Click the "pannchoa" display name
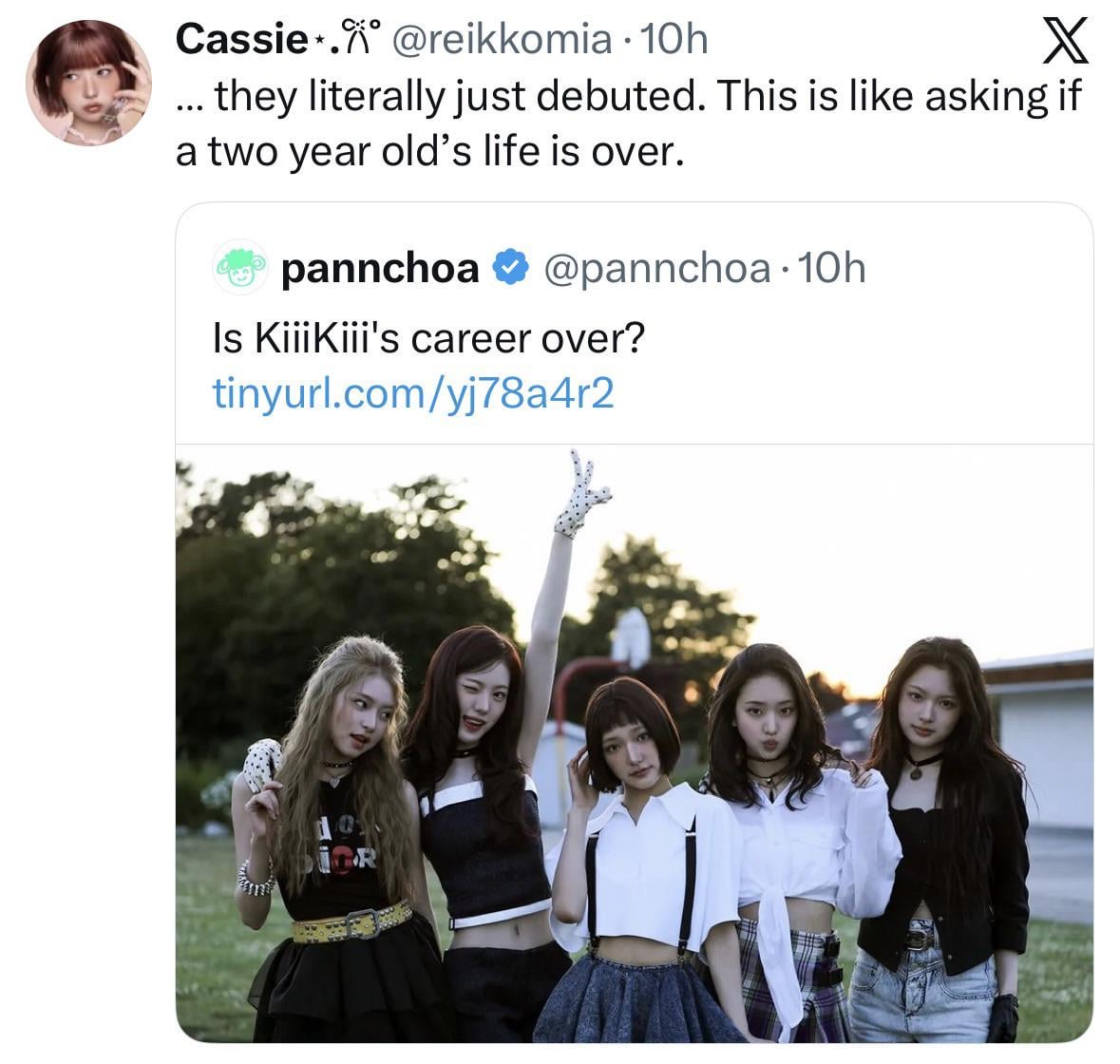This screenshot has height=1064, width=1120. 380,270
